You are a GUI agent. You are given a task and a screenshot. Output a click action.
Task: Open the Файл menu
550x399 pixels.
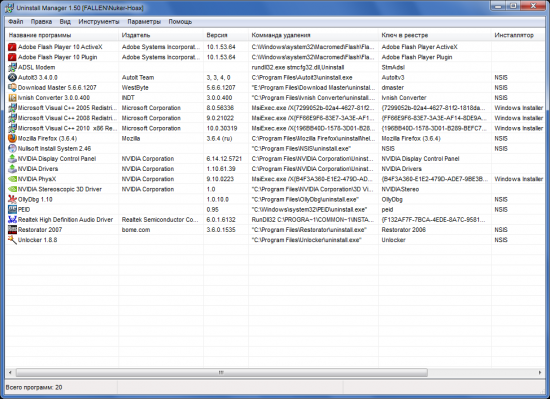[x=16, y=22]
